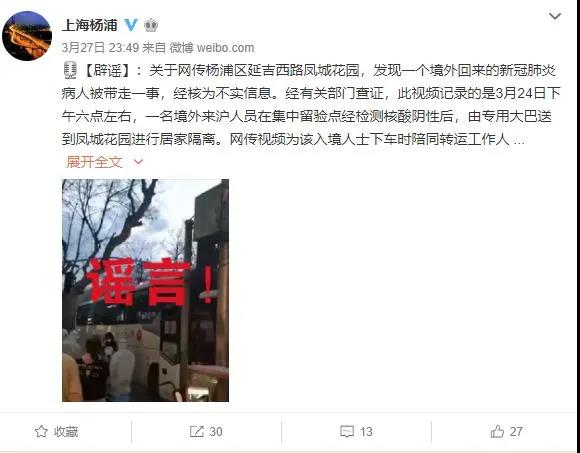Expand full post with 展开全文
This screenshot has width=580, height=453.
[x=94, y=162]
